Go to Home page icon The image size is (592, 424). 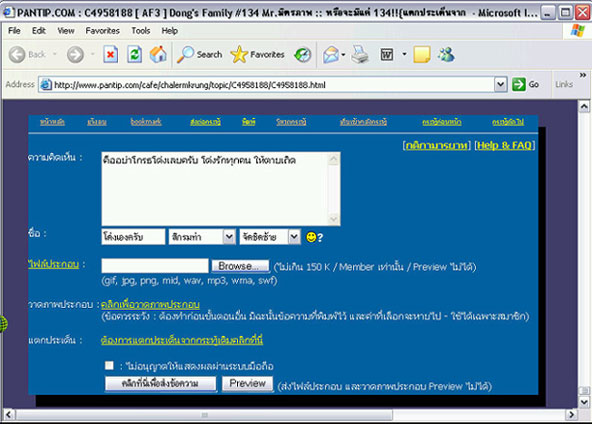[x=158, y=55]
